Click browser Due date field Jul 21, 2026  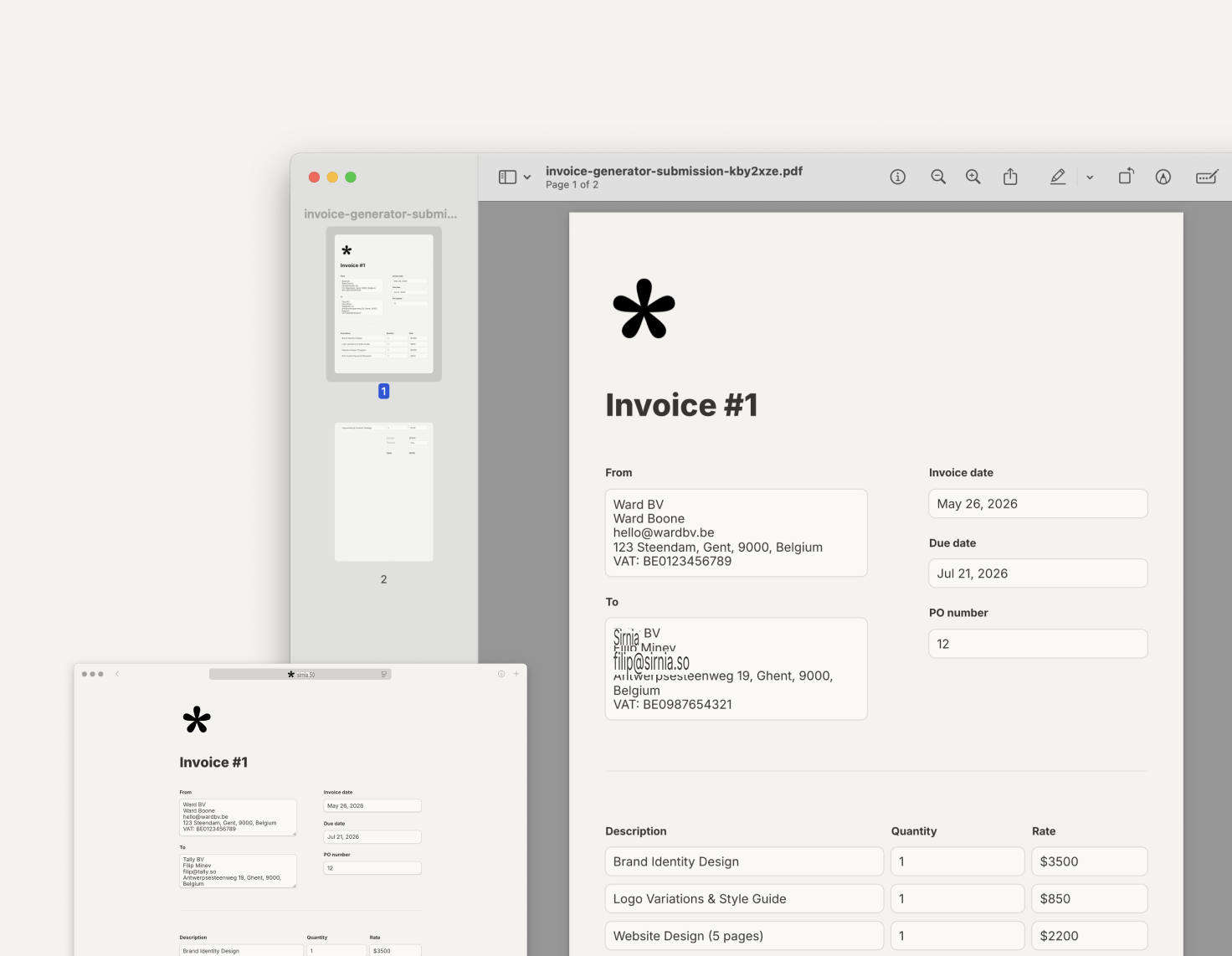372,836
